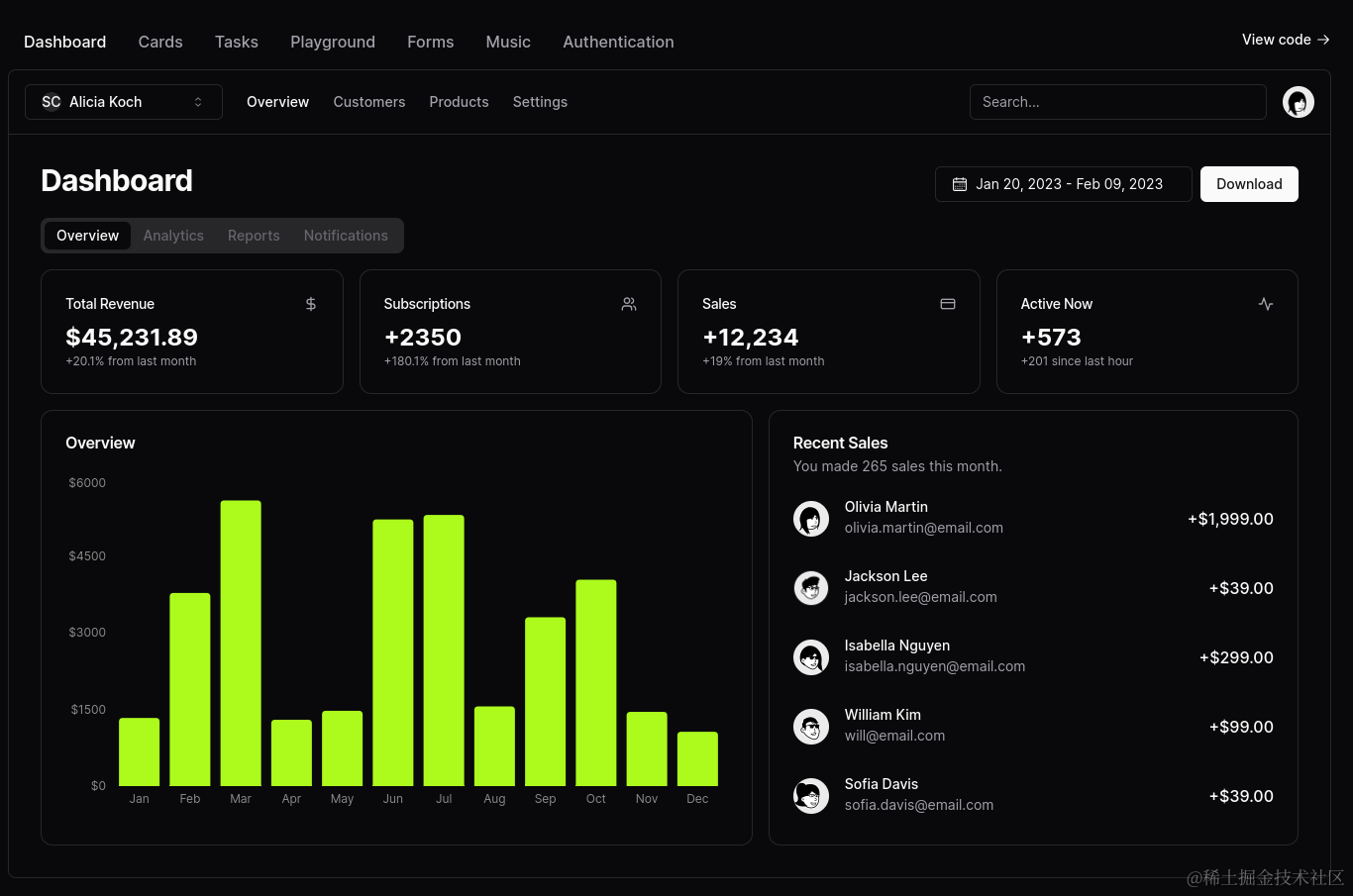This screenshot has width=1353, height=896.
Task: Click the +573 active now value
Action: pos(1051,338)
